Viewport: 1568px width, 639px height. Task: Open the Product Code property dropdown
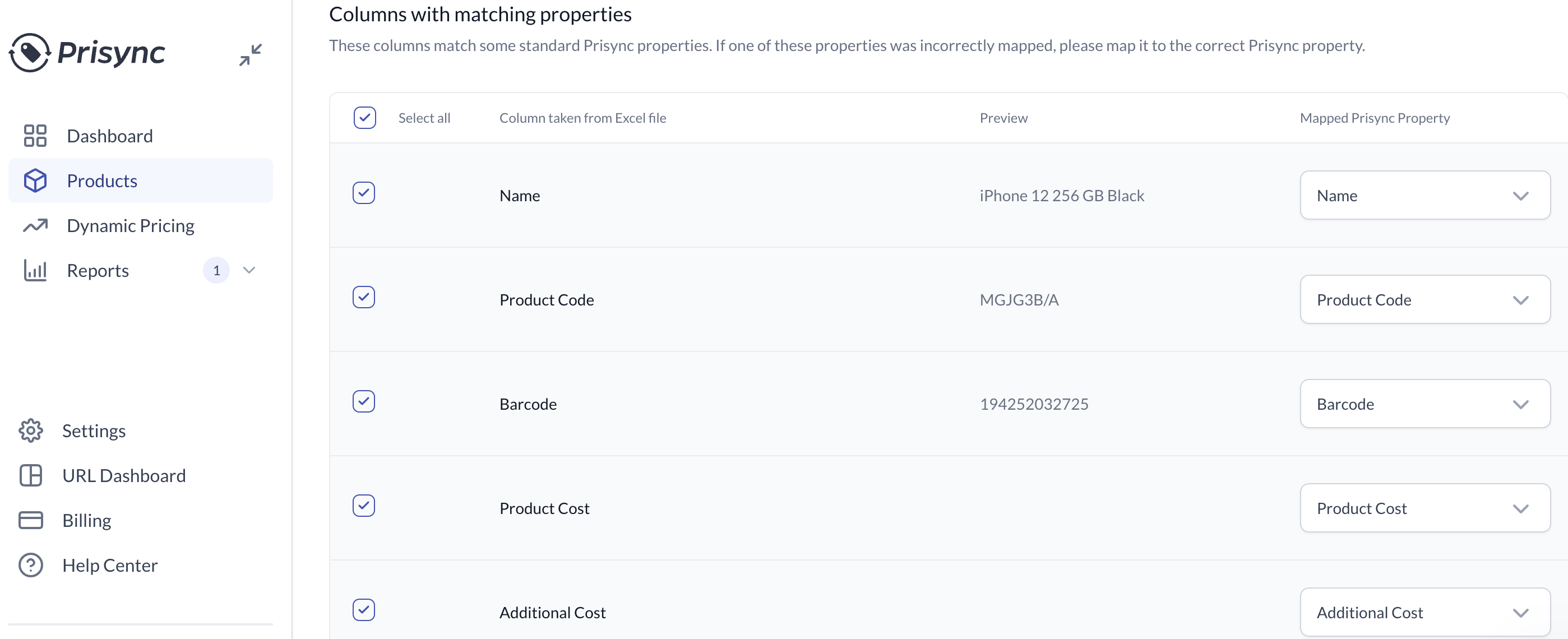pyautogui.click(x=1425, y=299)
